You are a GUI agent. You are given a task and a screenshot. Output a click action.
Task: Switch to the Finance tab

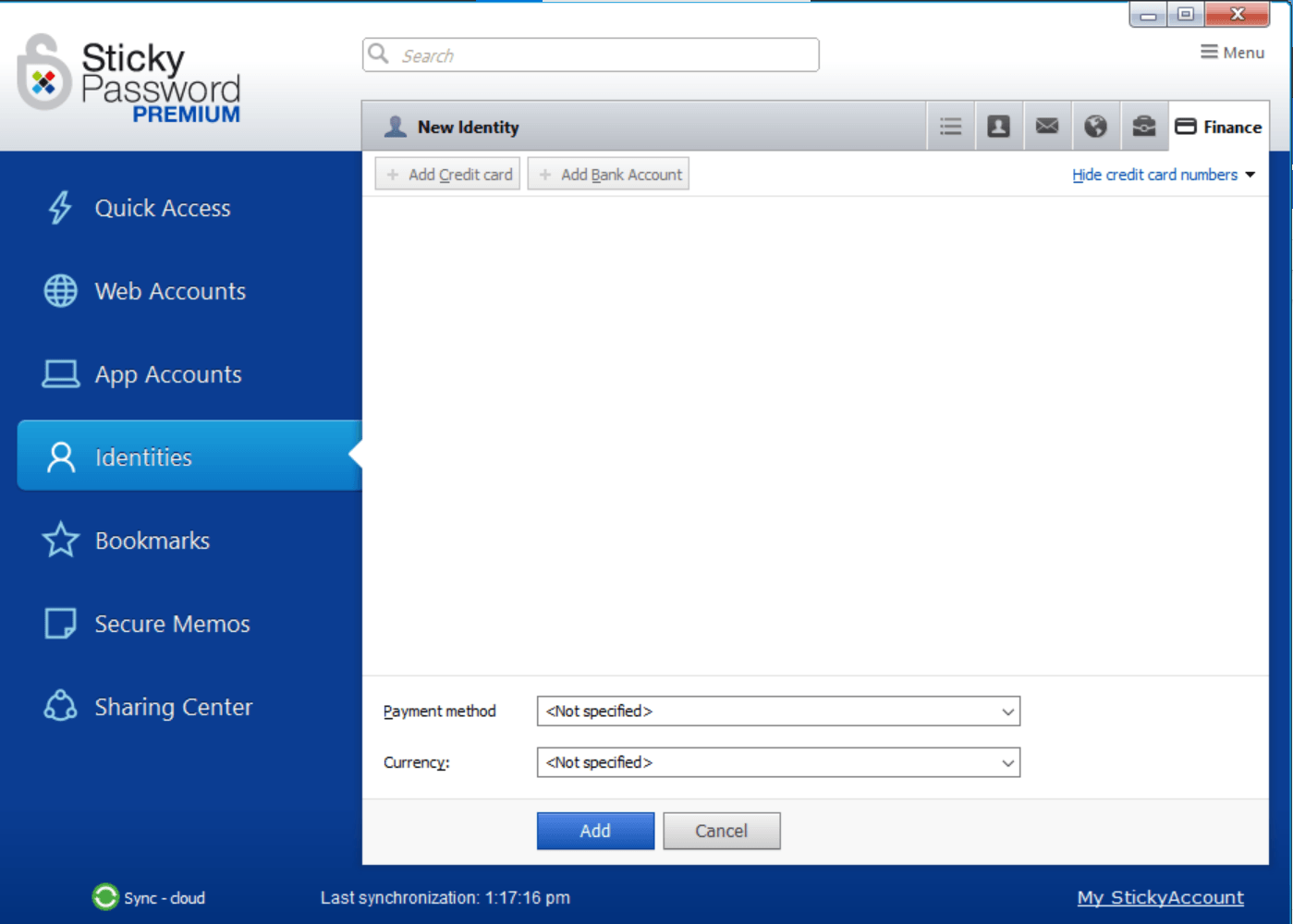[x=1218, y=126]
